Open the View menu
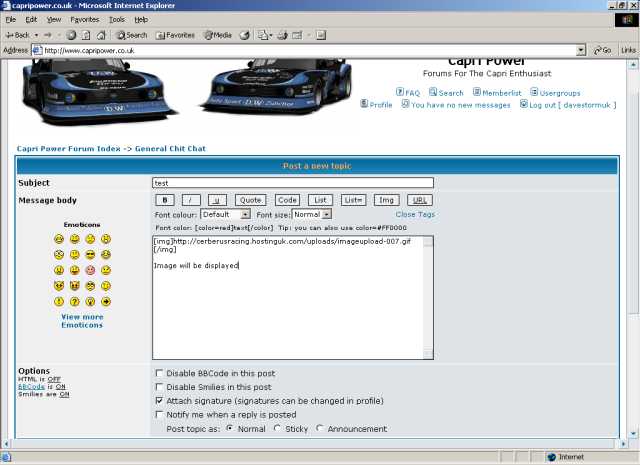 (x=54, y=20)
